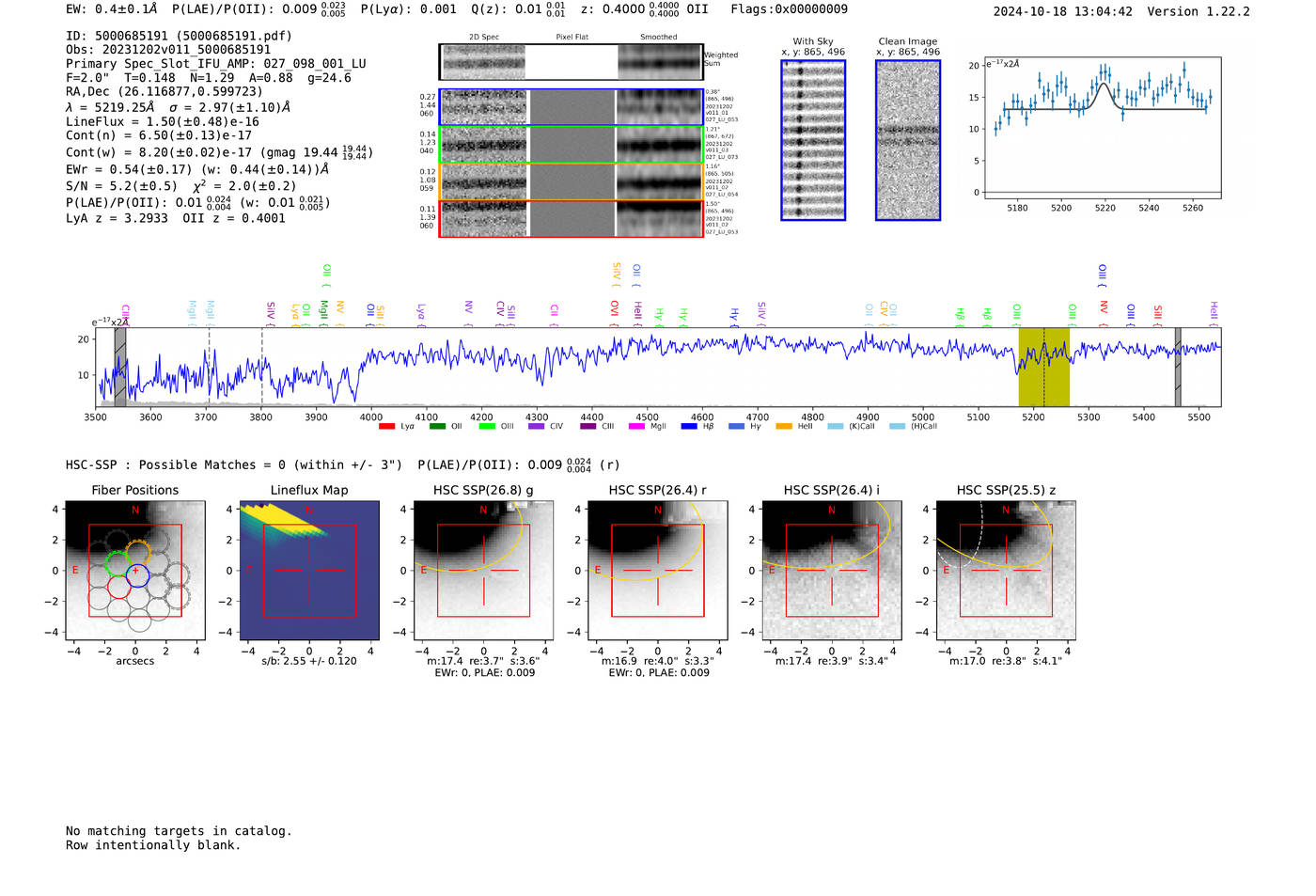Click the timestamp 2024-10-18 13:04:42
Screen dimensions: 1316x896
point(1063,12)
